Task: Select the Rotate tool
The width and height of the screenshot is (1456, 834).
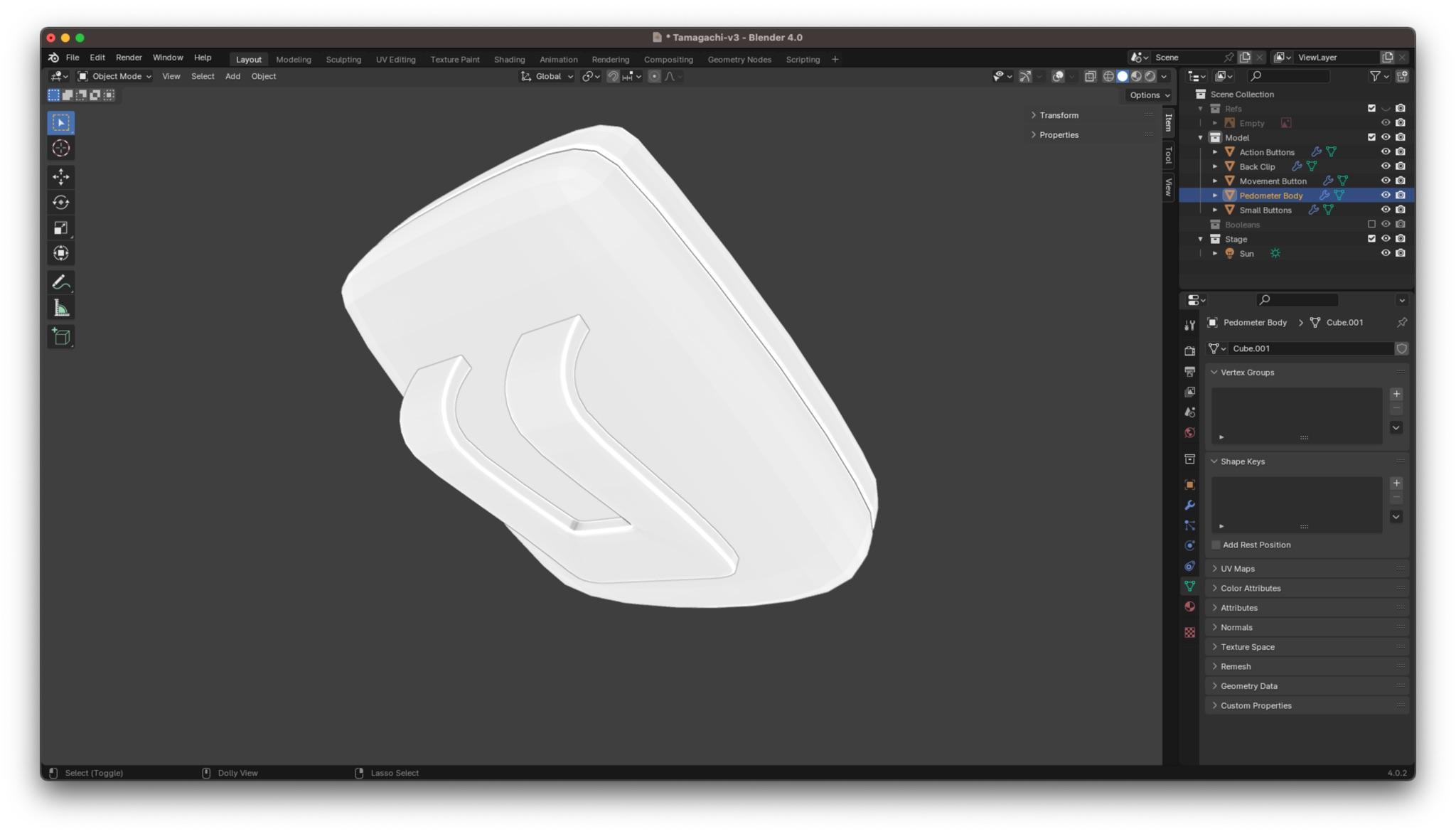Action: coord(61,203)
